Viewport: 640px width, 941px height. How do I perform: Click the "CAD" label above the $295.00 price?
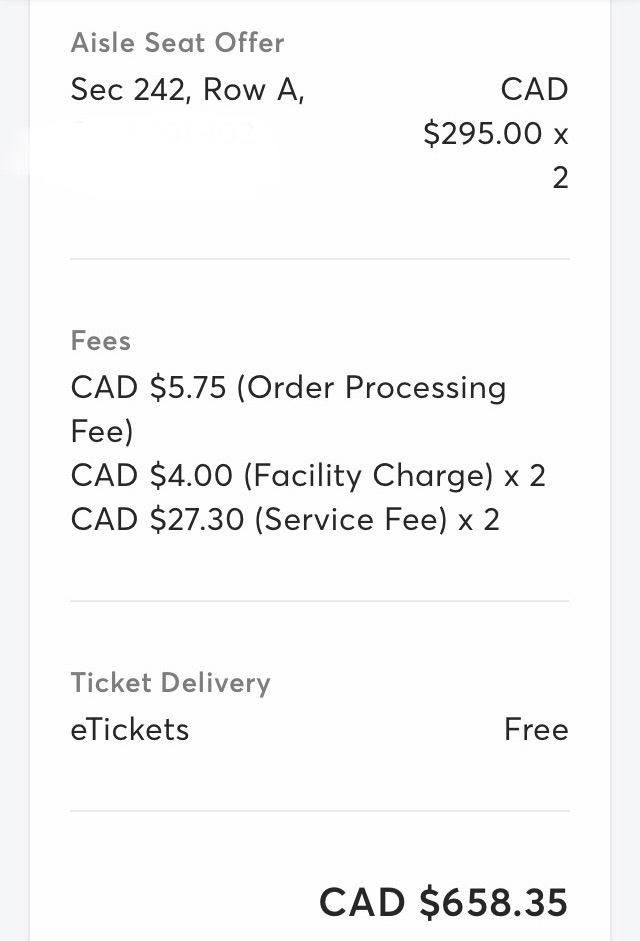(x=534, y=90)
